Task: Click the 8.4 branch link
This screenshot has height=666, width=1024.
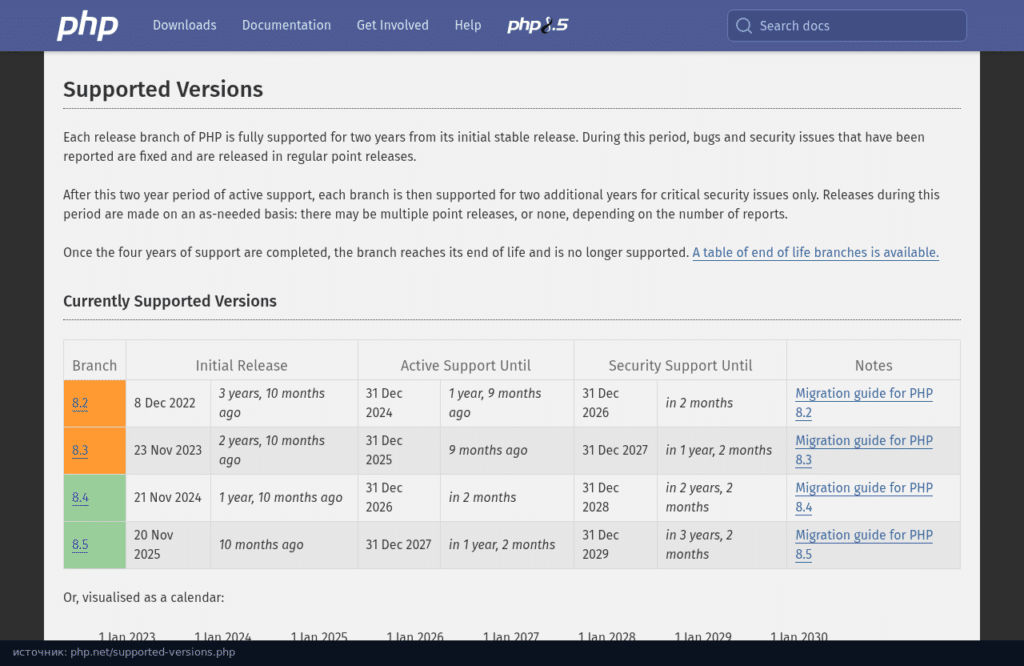Action: point(80,498)
